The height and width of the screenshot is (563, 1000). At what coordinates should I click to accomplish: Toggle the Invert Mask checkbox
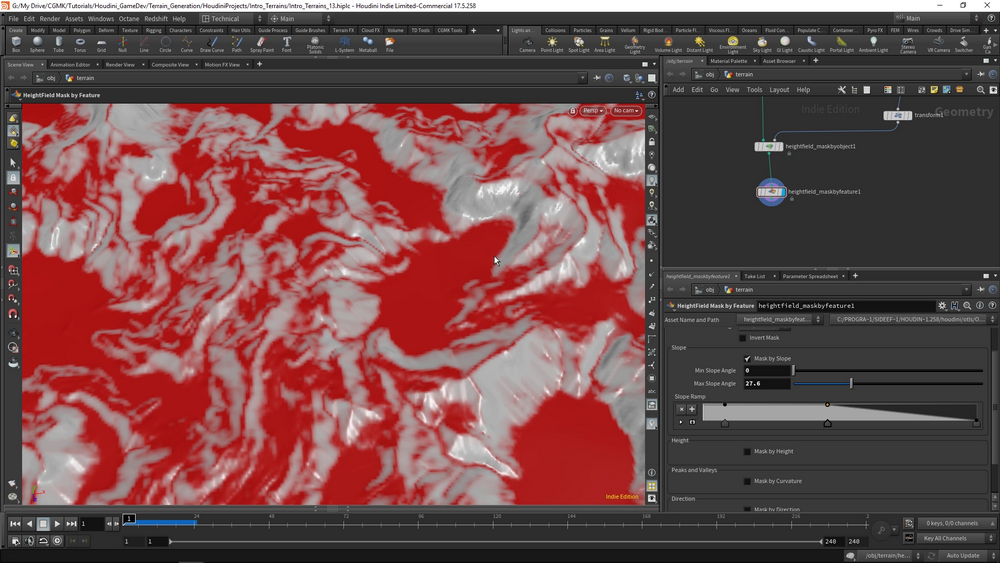[742, 338]
